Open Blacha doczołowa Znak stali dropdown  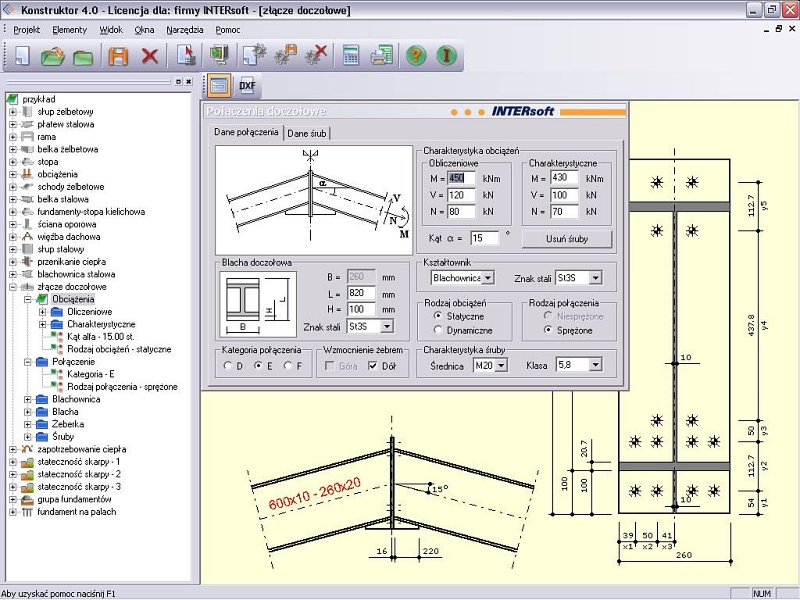(x=387, y=327)
